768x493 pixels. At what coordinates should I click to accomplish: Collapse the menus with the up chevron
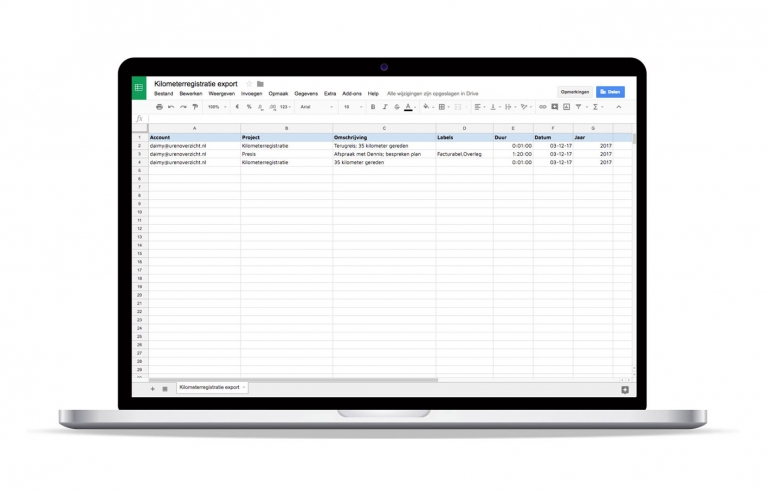[x=619, y=107]
